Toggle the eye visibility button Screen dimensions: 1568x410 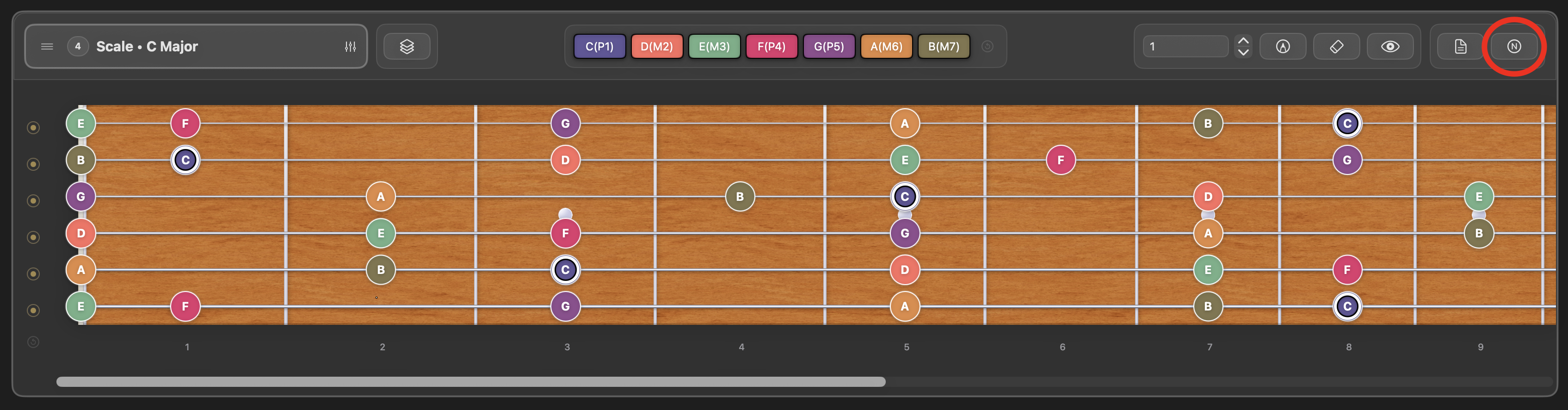1389,46
